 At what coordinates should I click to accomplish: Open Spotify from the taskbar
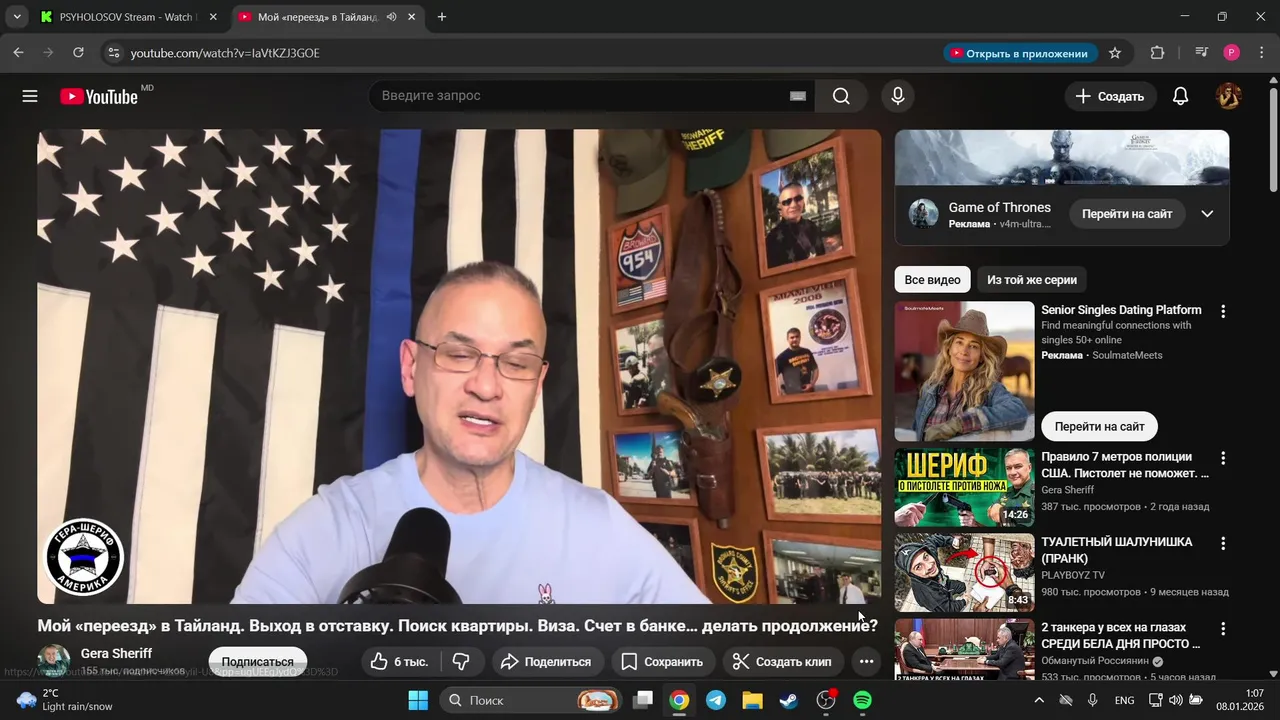click(x=862, y=700)
